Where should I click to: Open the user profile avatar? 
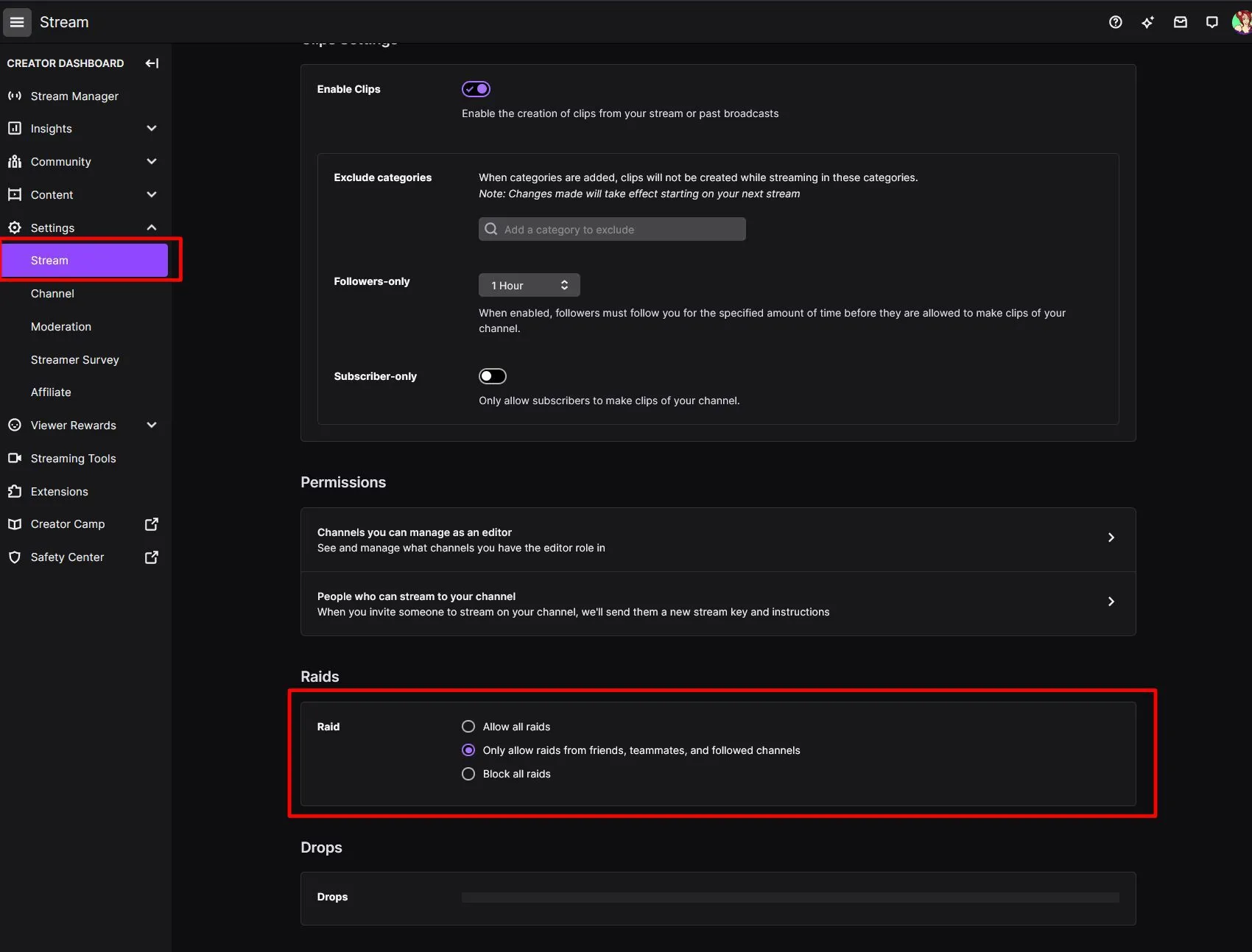coord(1242,22)
